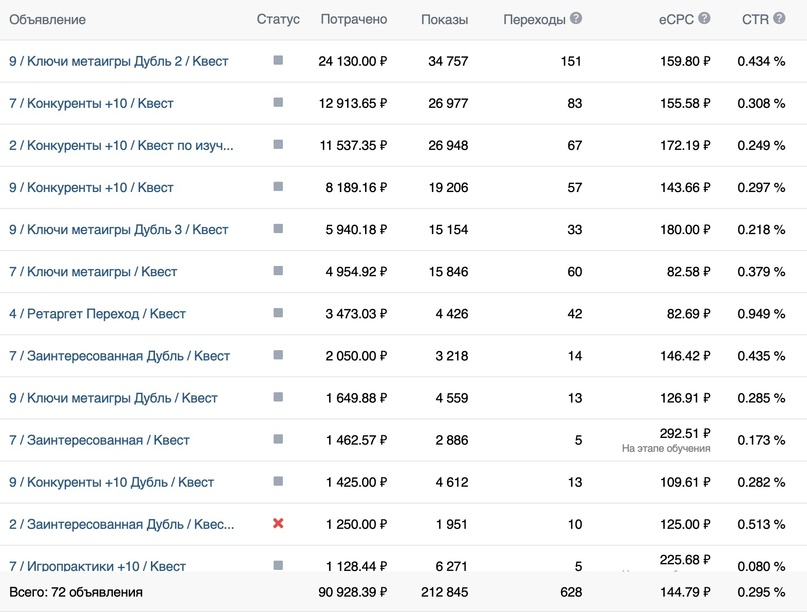Sort by Показы column header
This screenshot has width=807, height=612.
[x=444, y=20]
